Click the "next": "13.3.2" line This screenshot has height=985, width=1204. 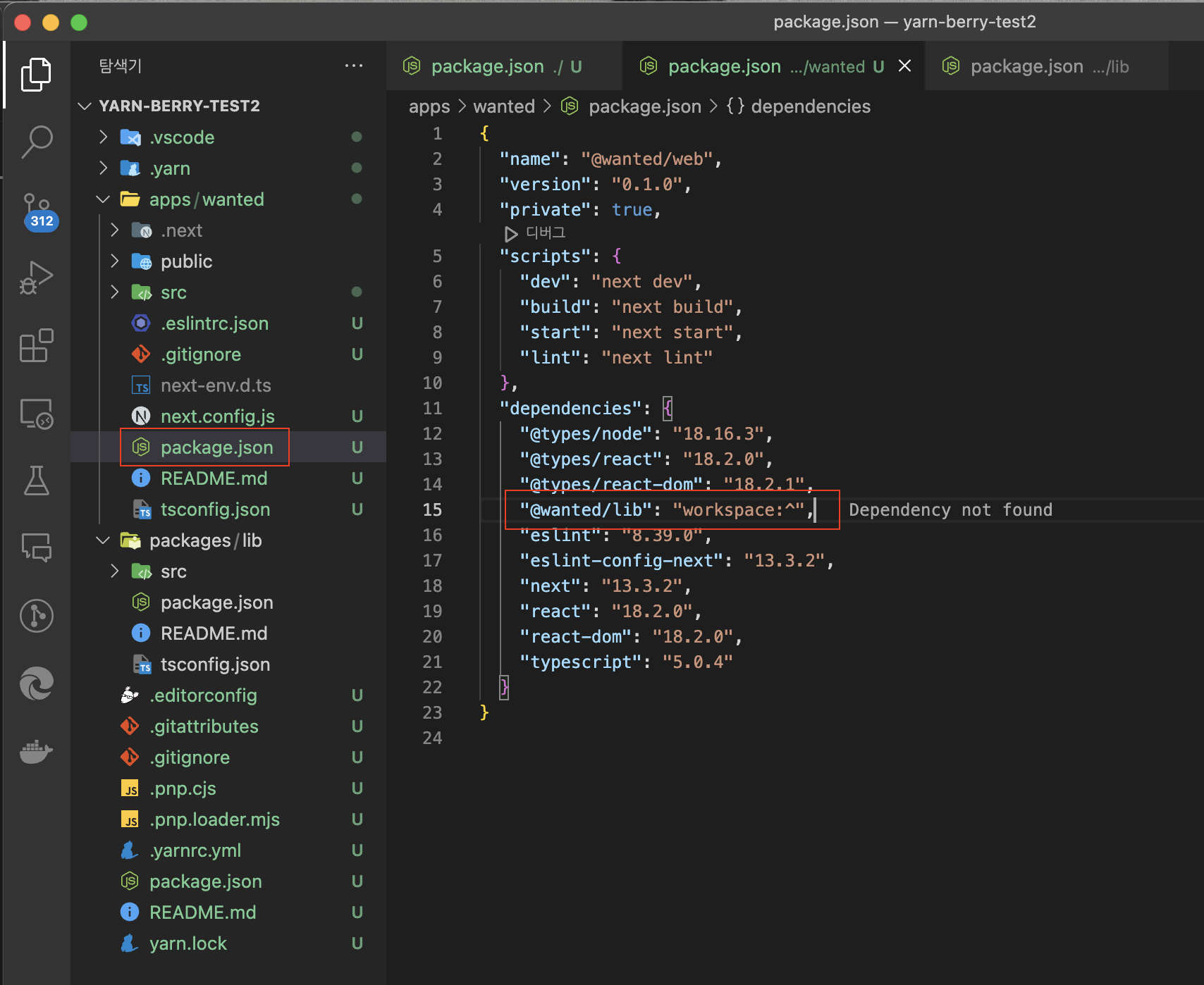606,586
